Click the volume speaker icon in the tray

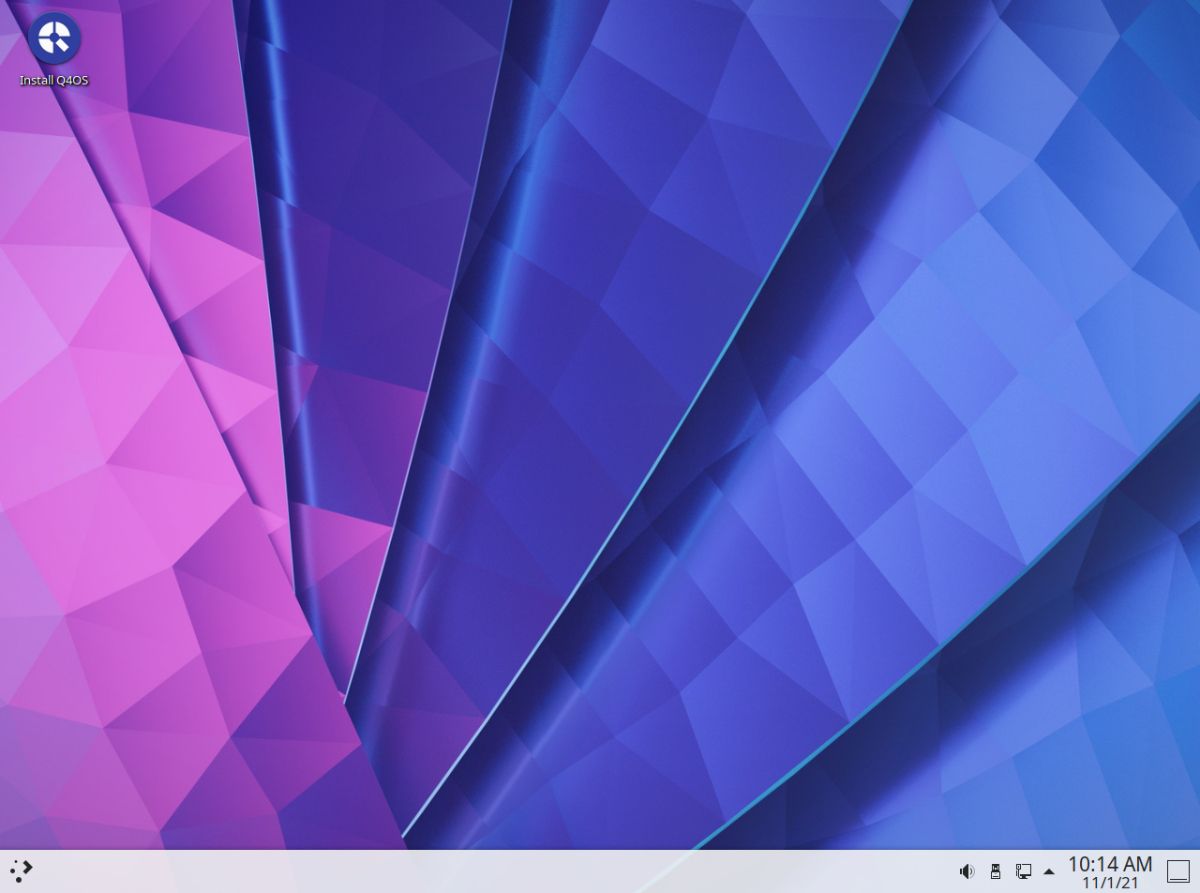click(x=966, y=870)
